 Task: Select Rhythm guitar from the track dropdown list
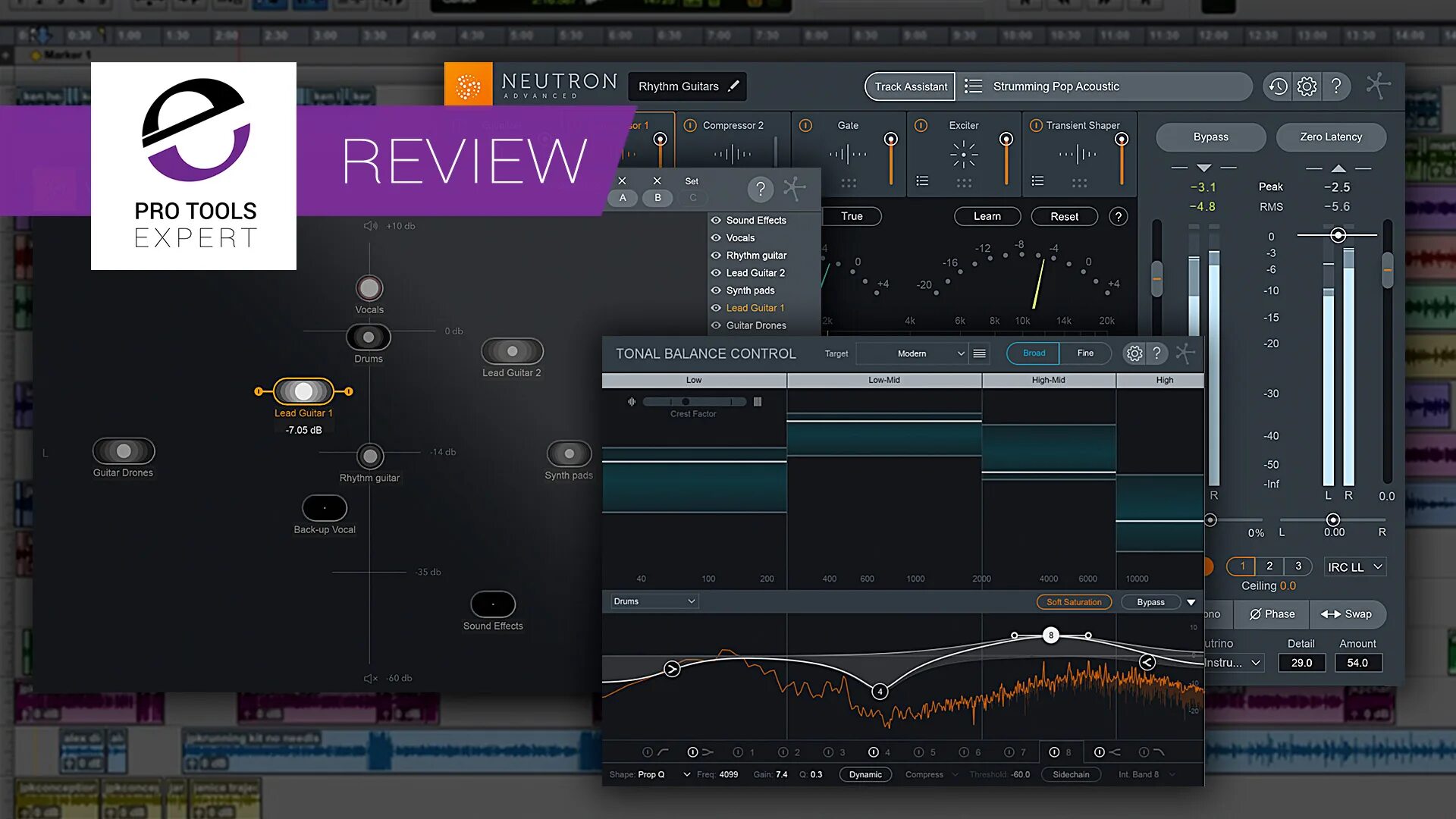(x=756, y=255)
